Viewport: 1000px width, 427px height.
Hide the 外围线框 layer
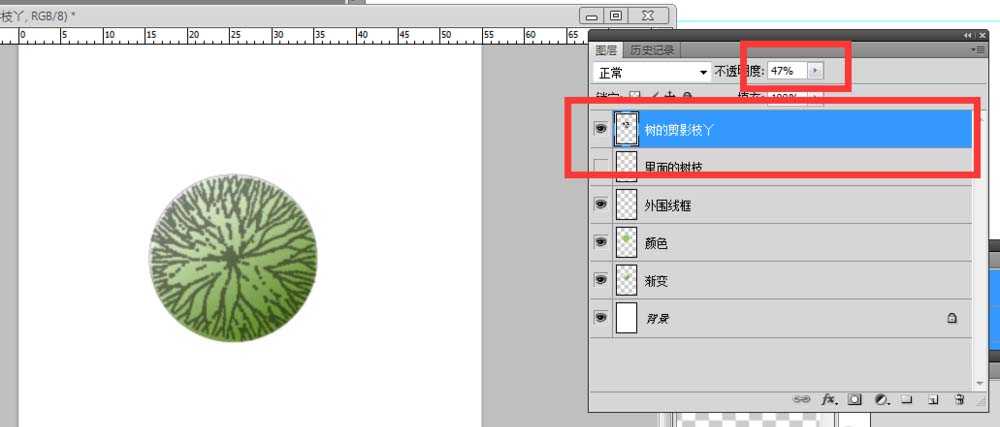pyautogui.click(x=600, y=204)
